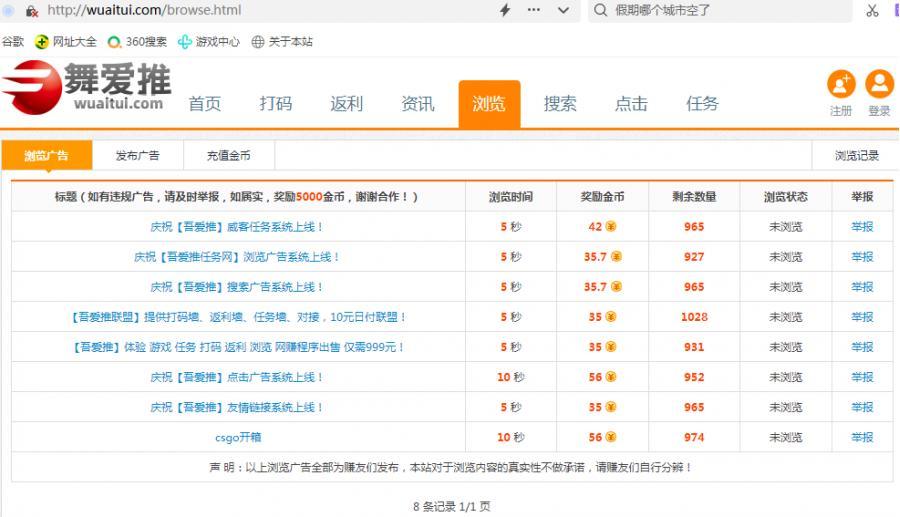Open the 谷歌 bookmark

pyautogui.click(x=13, y=41)
